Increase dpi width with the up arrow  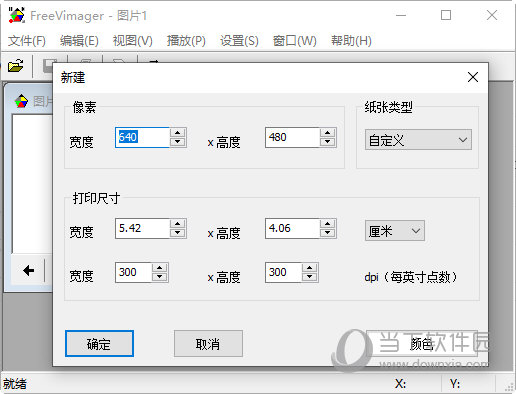click(160, 268)
